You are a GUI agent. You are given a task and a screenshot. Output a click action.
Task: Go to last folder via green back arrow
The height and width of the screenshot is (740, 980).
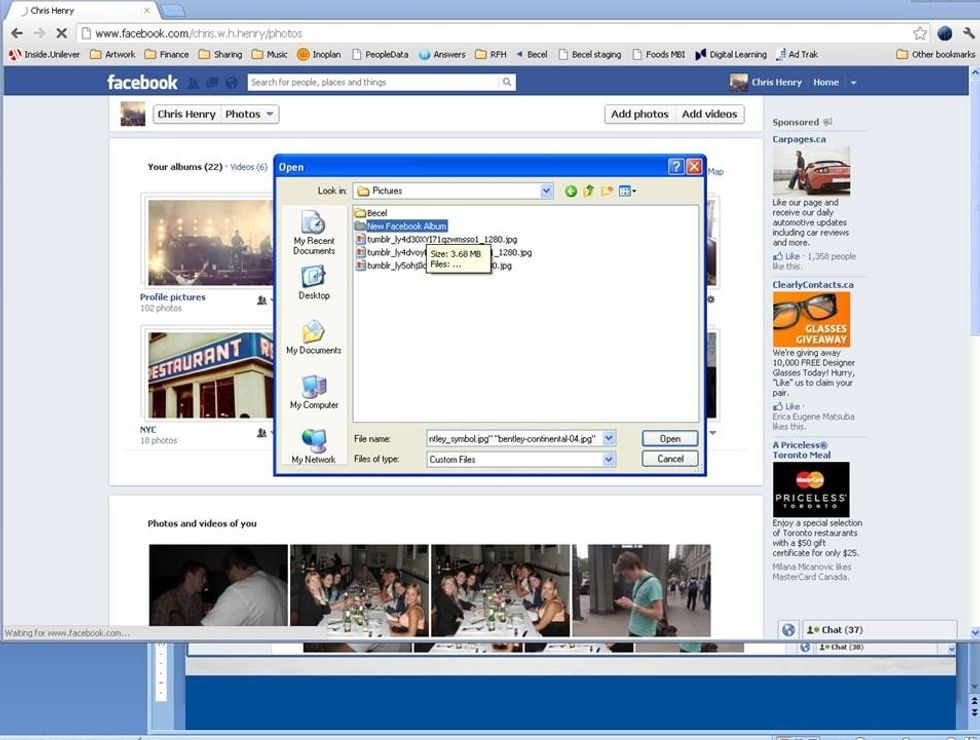[571, 191]
